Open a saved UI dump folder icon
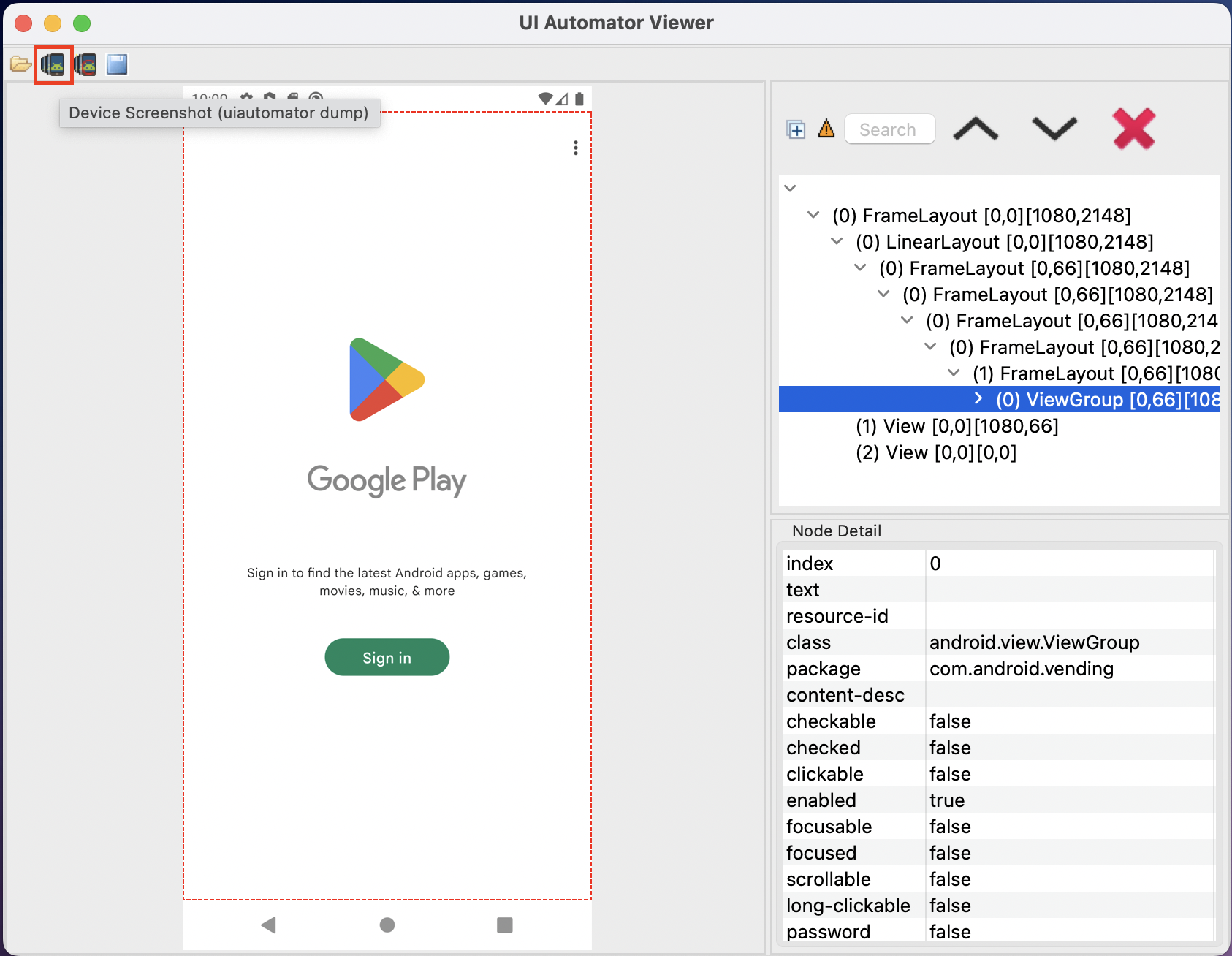 [x=20, y=64]
